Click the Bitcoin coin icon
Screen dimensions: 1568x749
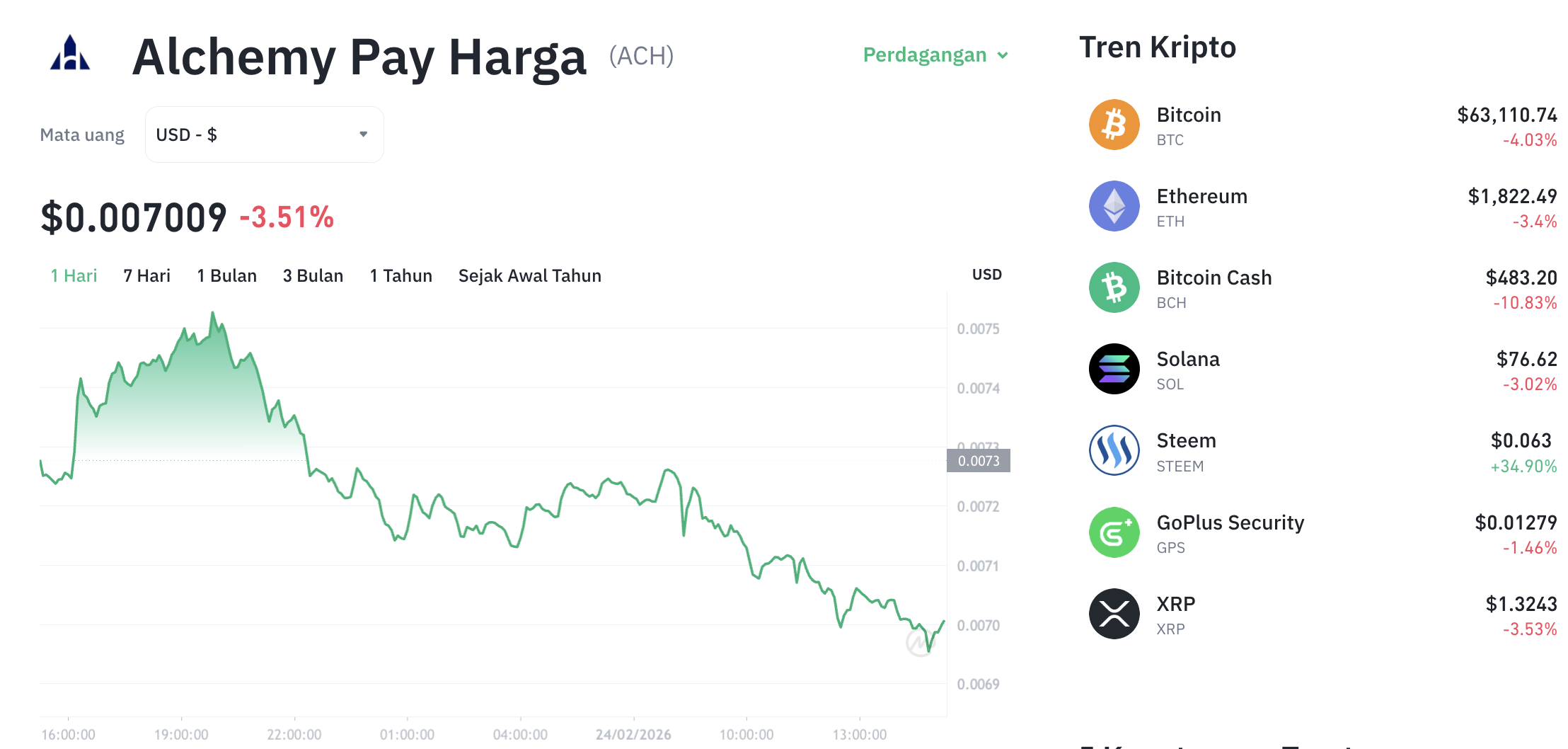point(1114,125)
